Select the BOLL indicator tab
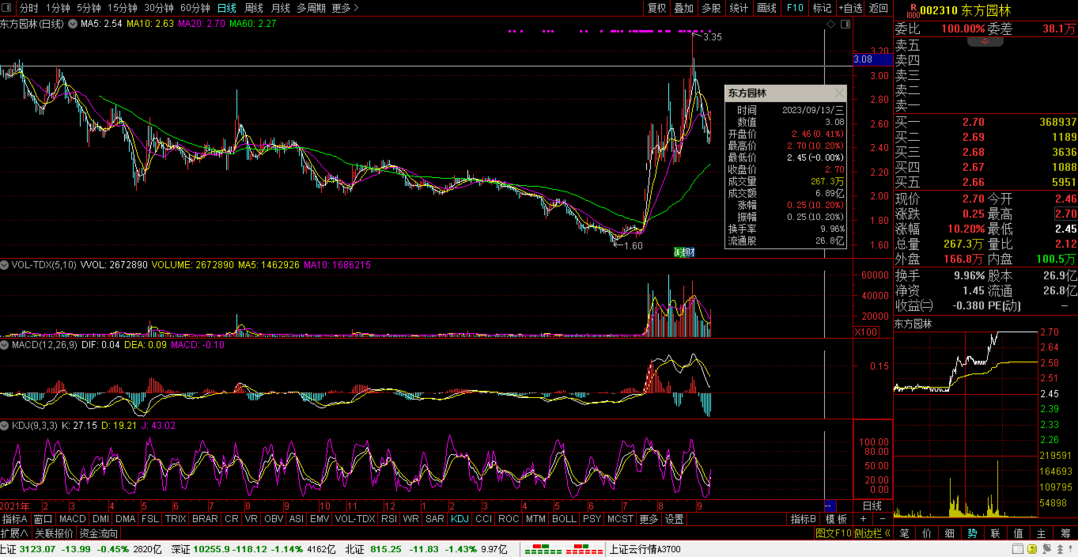1078x557 pixels. pyautogui.click(x=564, y=519)
